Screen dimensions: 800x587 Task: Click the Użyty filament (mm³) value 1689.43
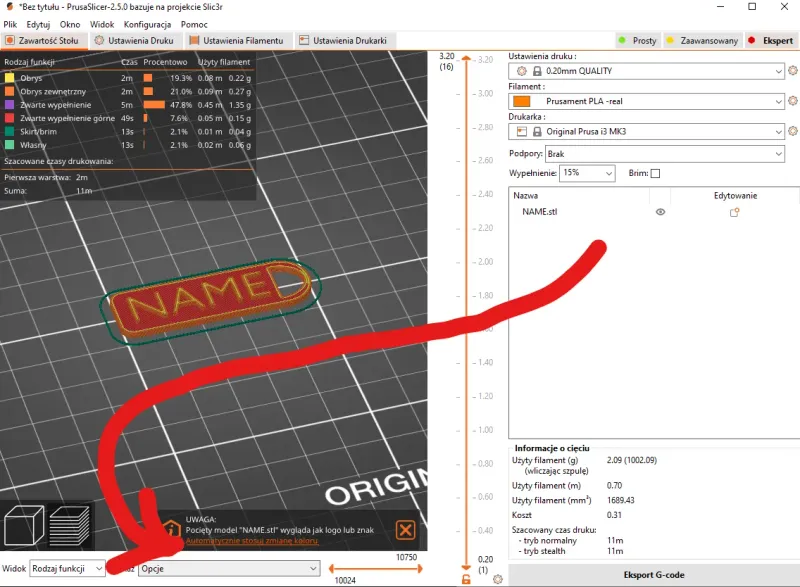[x=620, y=500]
